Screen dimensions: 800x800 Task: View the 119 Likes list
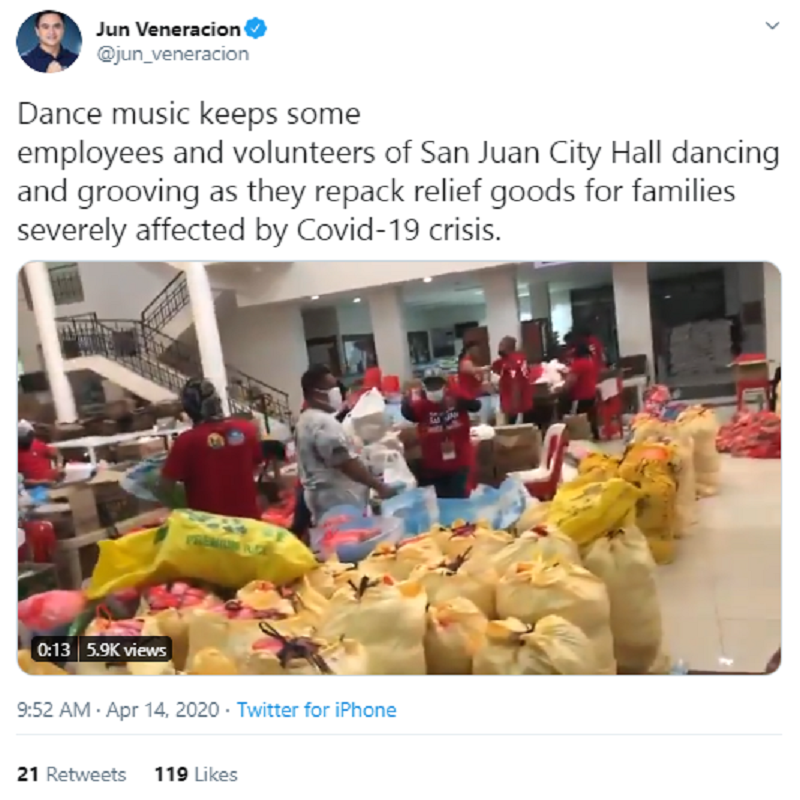tap(196, 774)
